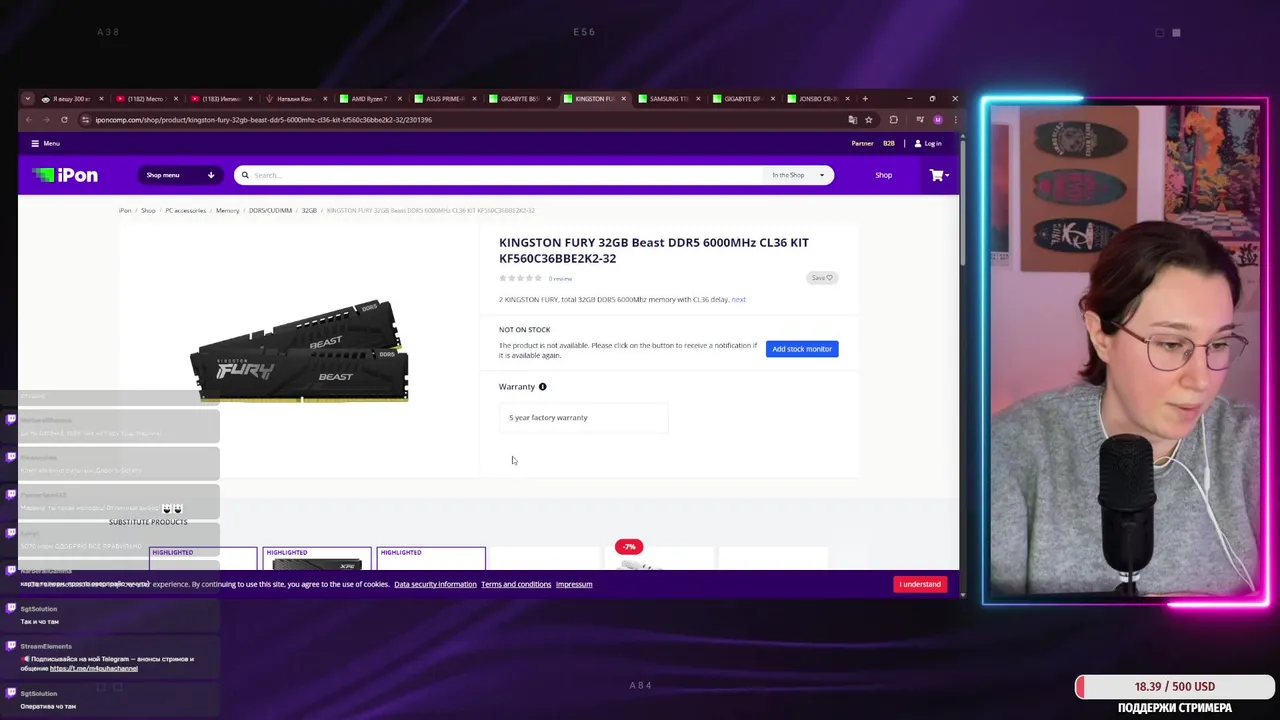The width and height of the screenshot is (1280, 720).
Task: Click the browser forward arrow
Action: point(46,119)
